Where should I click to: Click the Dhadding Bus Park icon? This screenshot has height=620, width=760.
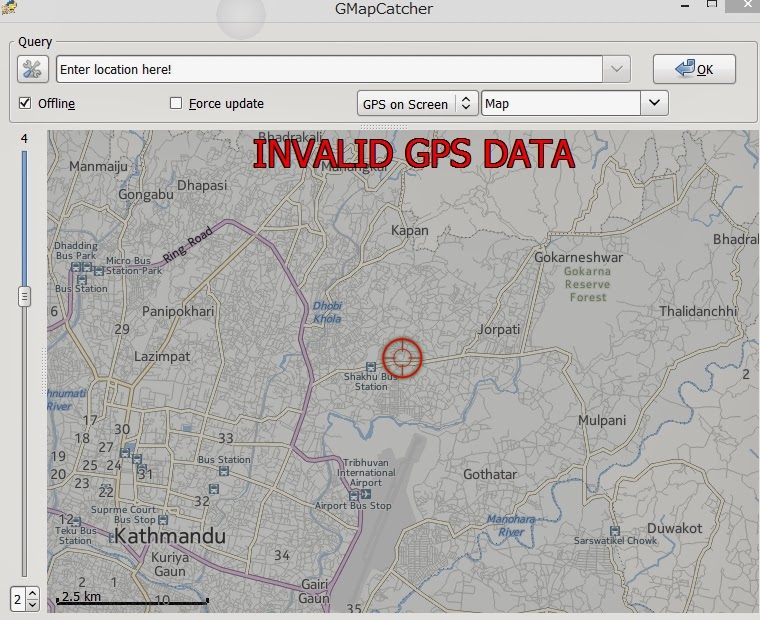[76, 267]
